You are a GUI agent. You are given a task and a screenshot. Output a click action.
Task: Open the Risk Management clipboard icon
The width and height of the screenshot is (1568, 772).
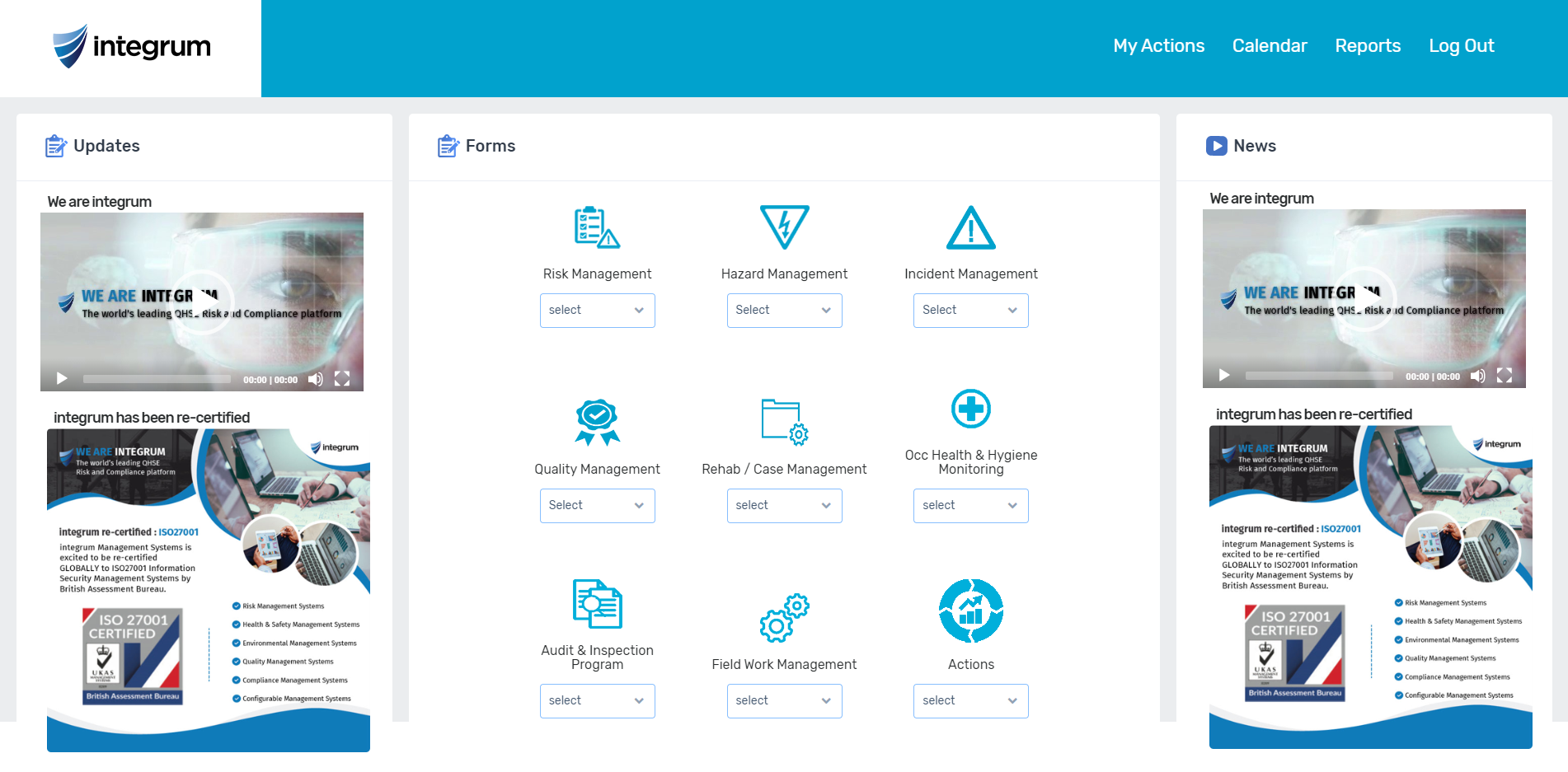(597, 227)
